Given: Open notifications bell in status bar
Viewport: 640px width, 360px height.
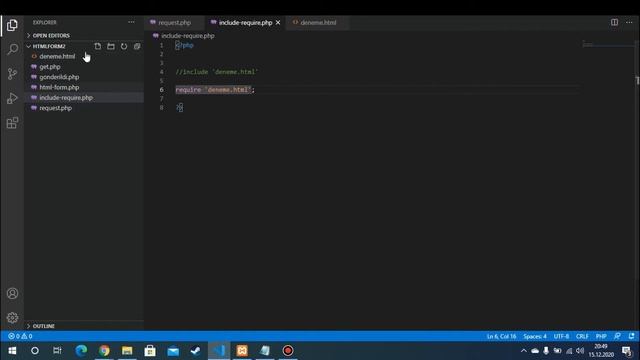Looking at the screenshot, I should (x=631, y=336).
